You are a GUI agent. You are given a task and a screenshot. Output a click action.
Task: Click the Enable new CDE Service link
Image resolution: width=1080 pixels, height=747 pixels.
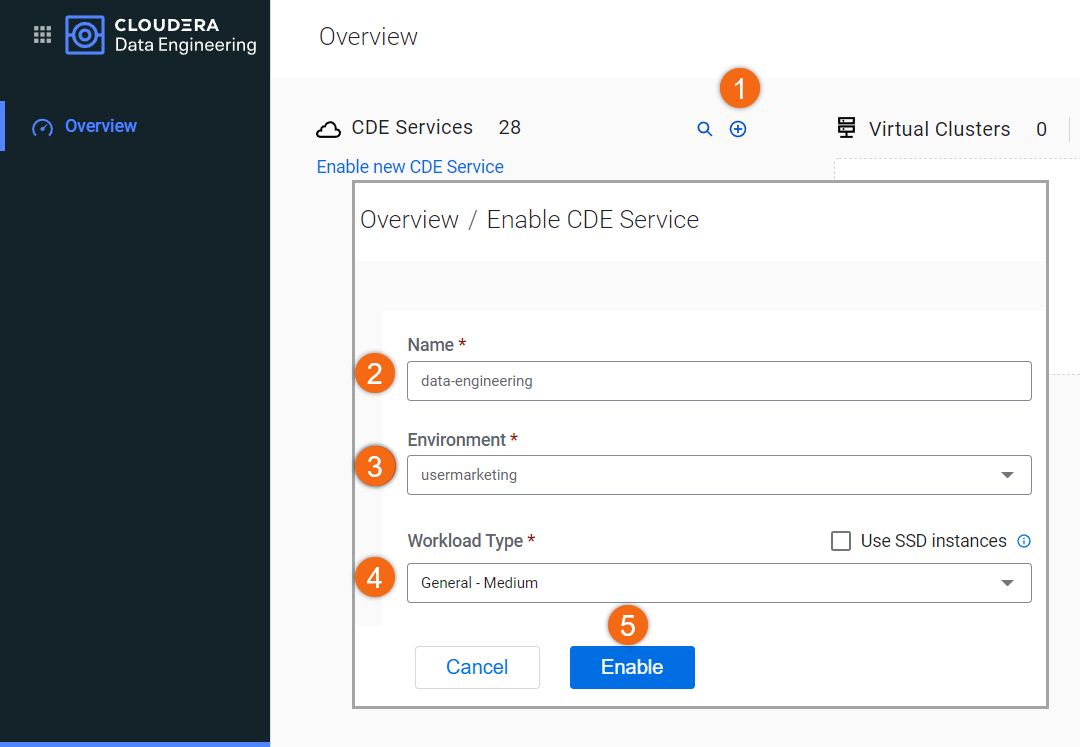point(410,167)
